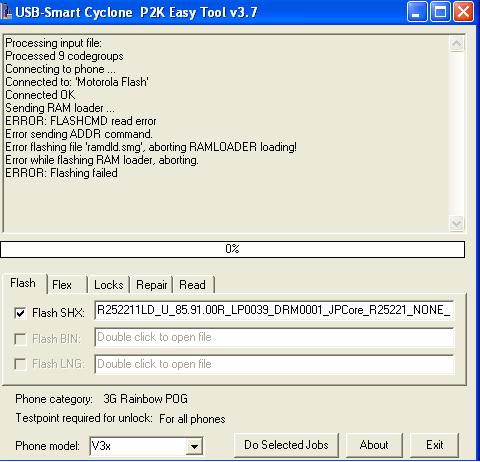Click the Flash LNG file field
Image resolution: width=480 pixels, height=462 pixels.
click(x=274, y=364)
